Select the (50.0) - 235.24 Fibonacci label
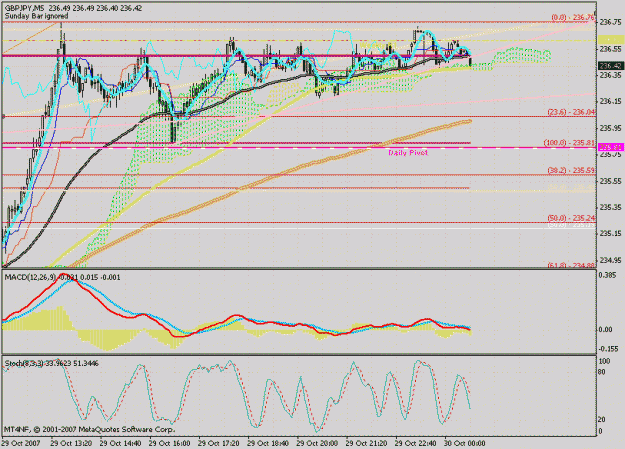Image resolution: width=625 pixels, height=449 pixels. pyautogui.click(x=572, y=218)
